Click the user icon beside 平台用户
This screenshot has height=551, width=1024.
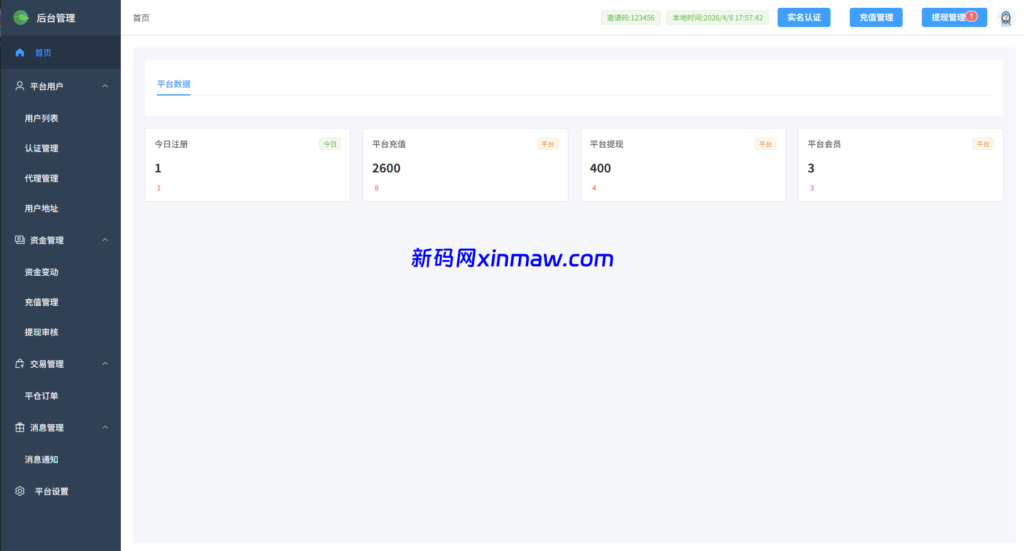(x=20, y=86)
